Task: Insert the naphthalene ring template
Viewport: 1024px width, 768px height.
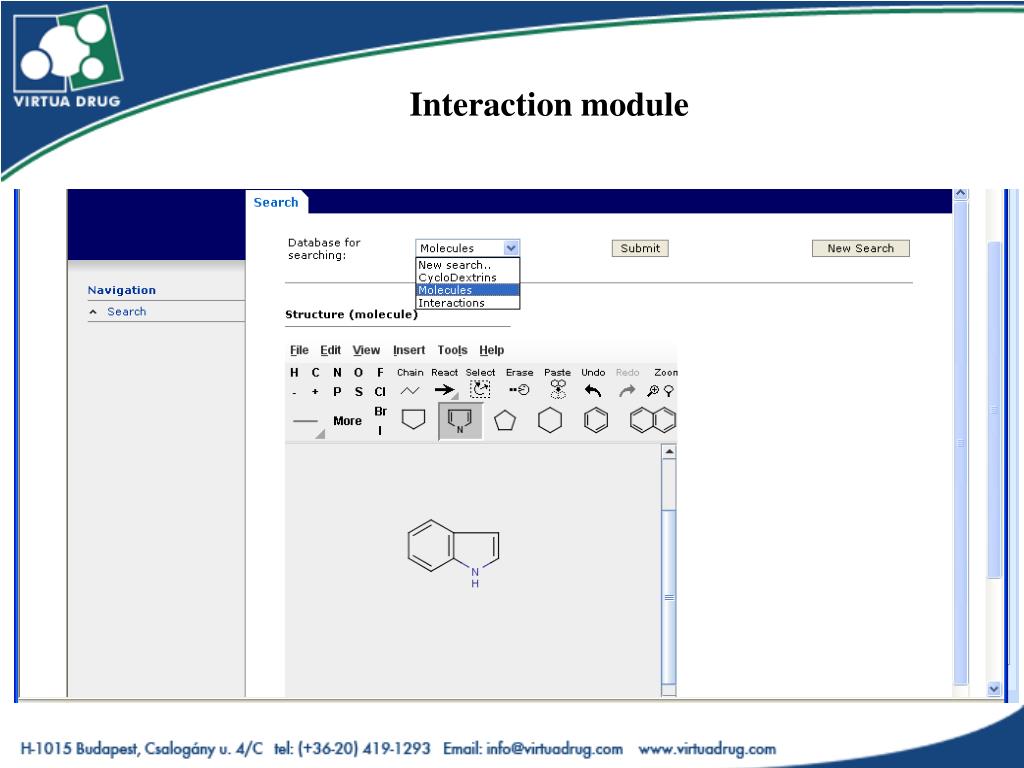Action: [x=652, y=421]
